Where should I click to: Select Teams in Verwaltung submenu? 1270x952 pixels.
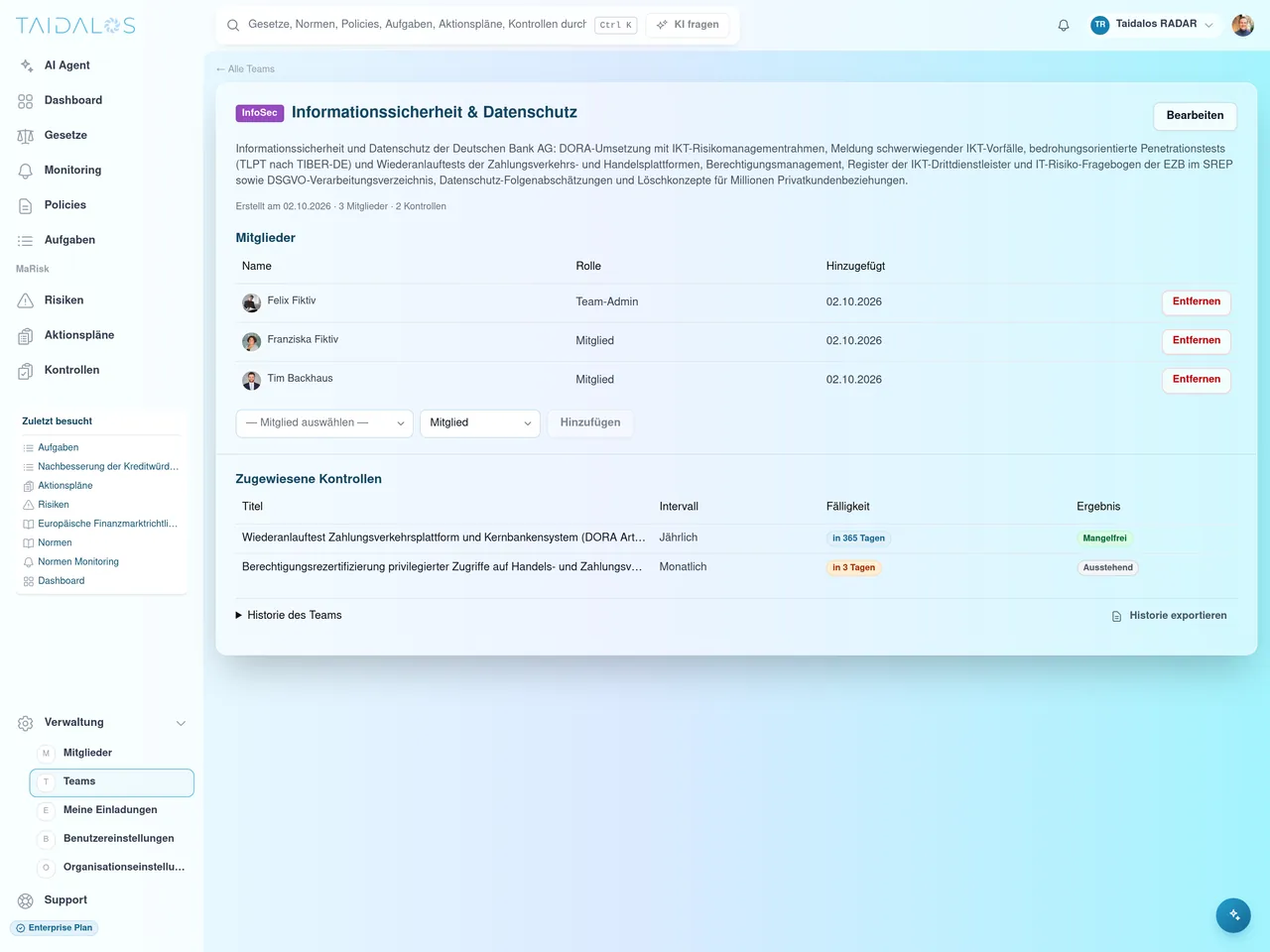(112, 782)
